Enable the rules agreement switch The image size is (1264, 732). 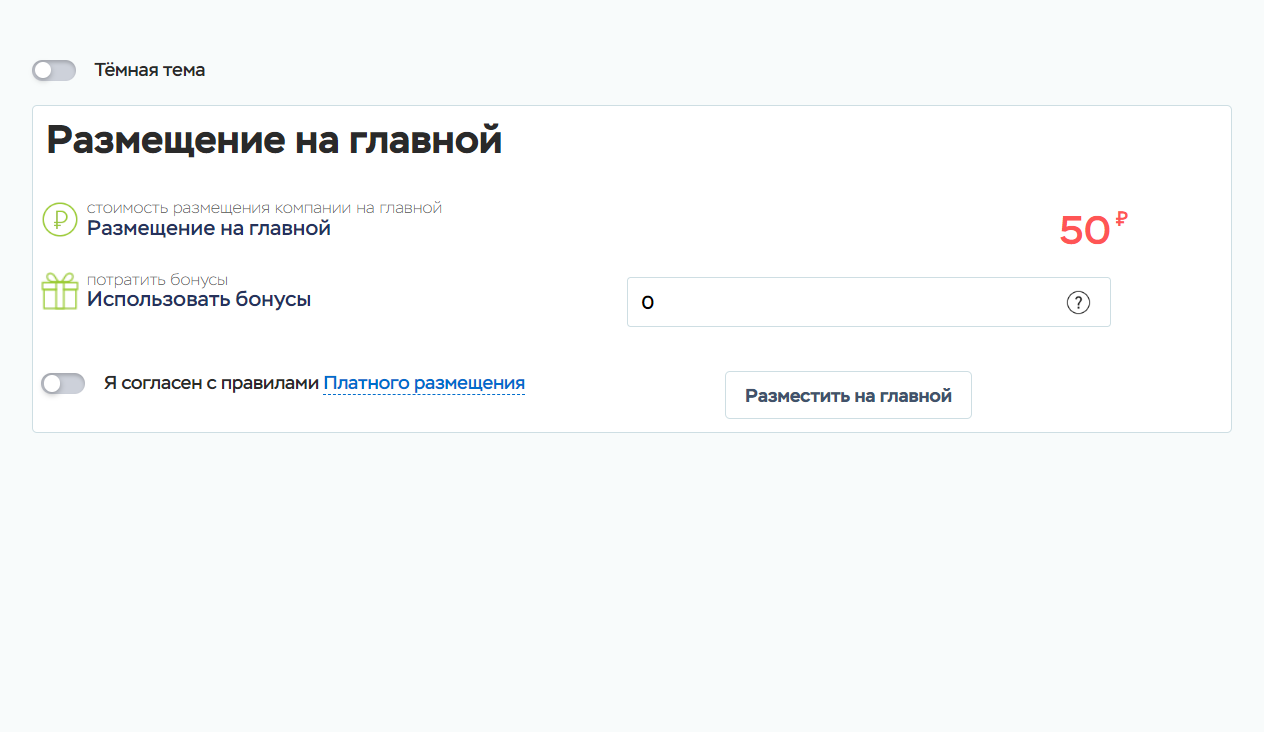point(63,384)
